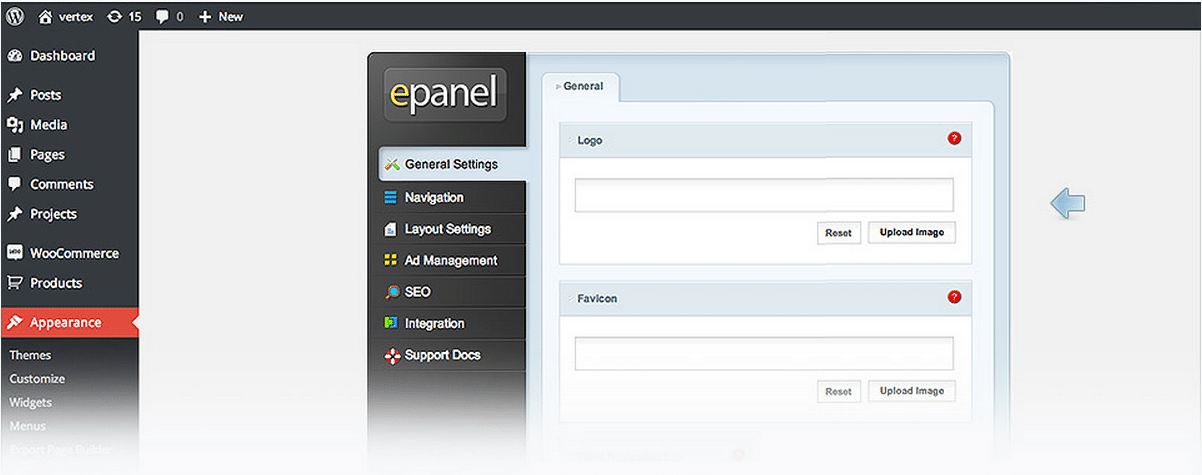Screen dimensions: 1202x475
Task: Select Layout Settings in epanel sidebar
Action: coord(447,229)
